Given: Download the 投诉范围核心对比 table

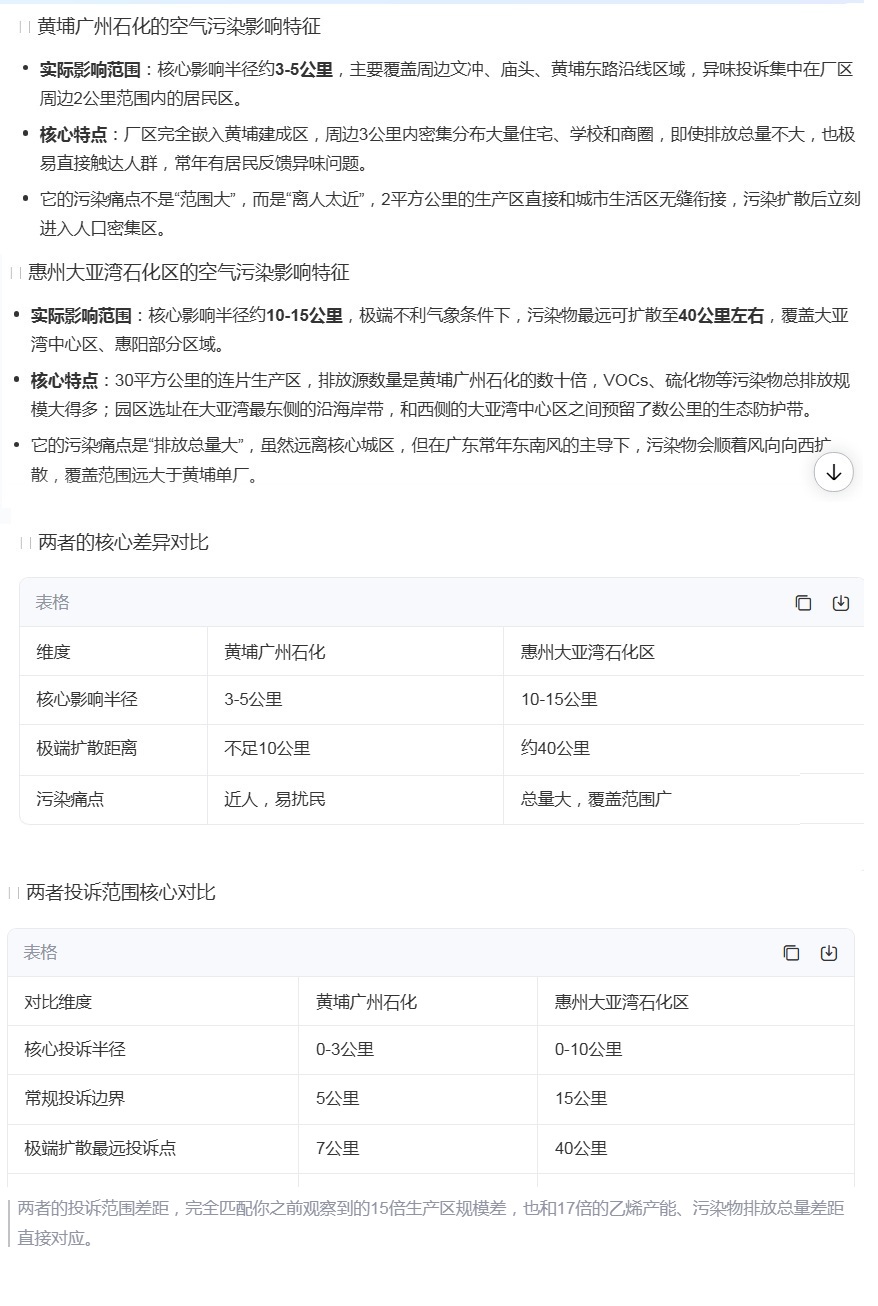Looking at the screenshot, I should point(829,953).
